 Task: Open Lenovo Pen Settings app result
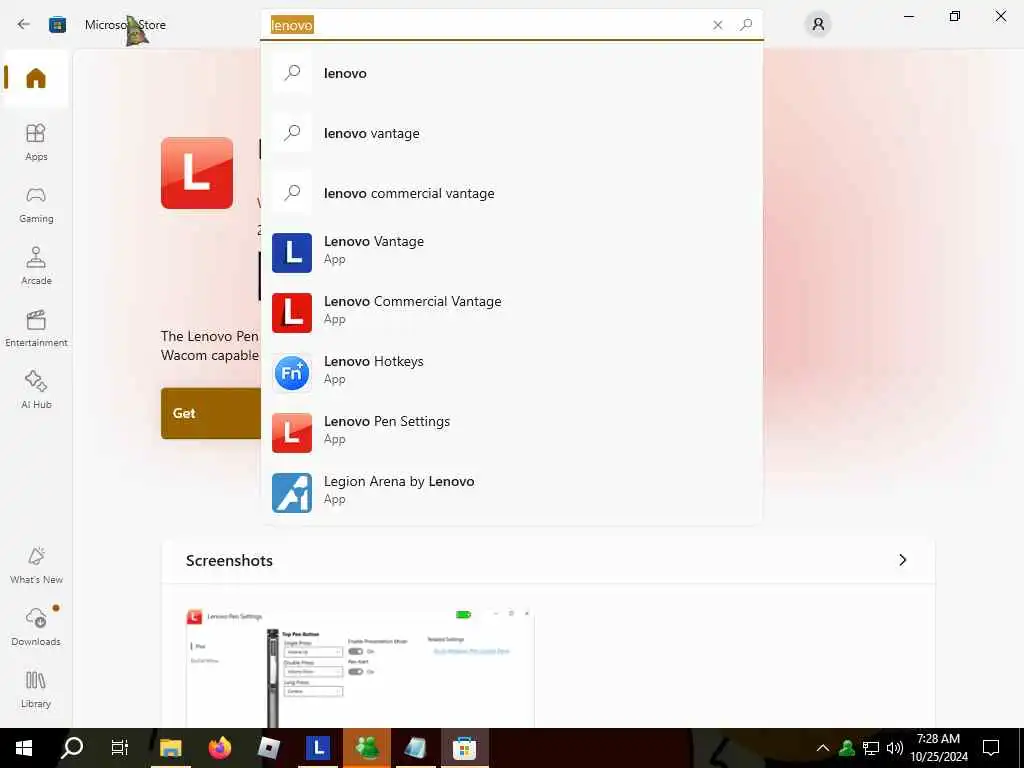[x=511, y=432]
